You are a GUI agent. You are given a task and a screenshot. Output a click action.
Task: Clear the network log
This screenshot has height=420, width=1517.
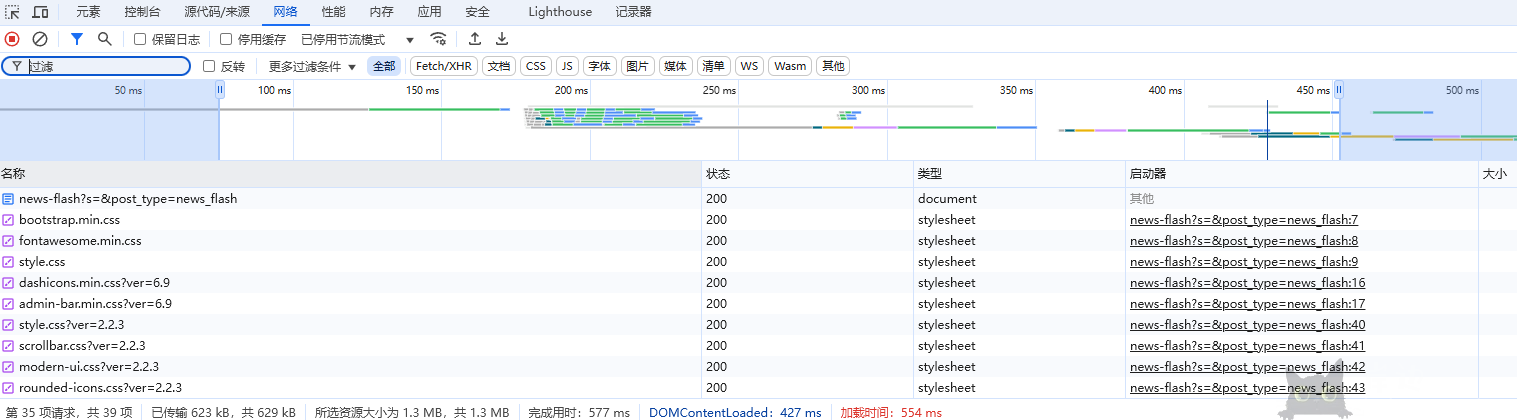point(40,39)
